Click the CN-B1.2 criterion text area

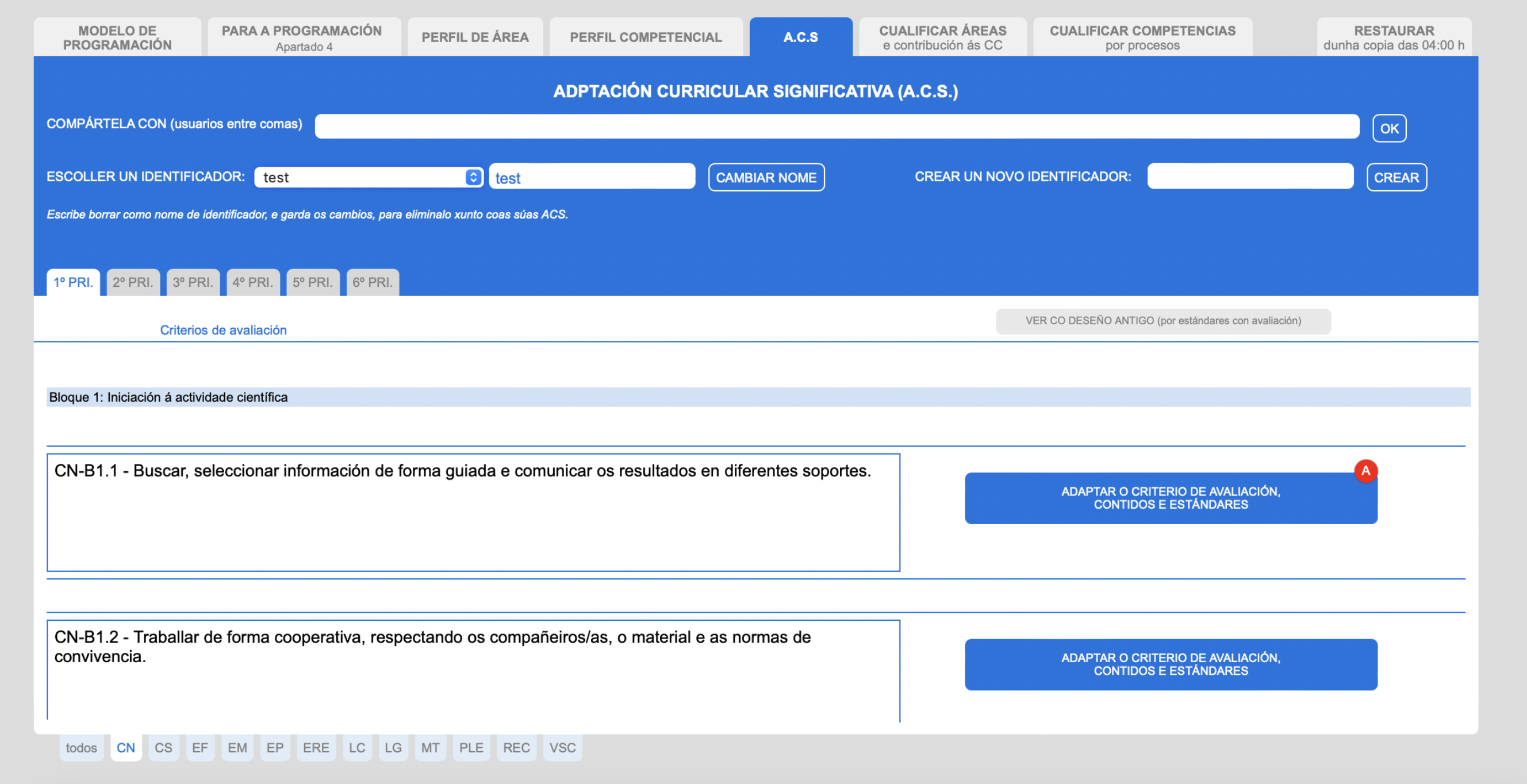coord(473,670)
